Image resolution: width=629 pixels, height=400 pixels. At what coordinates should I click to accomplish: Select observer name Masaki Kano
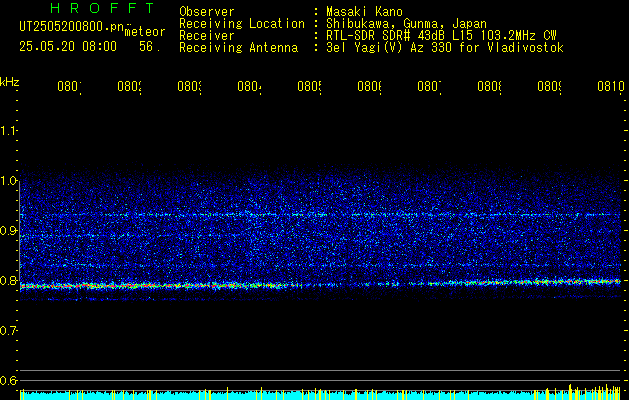point(364,11)
